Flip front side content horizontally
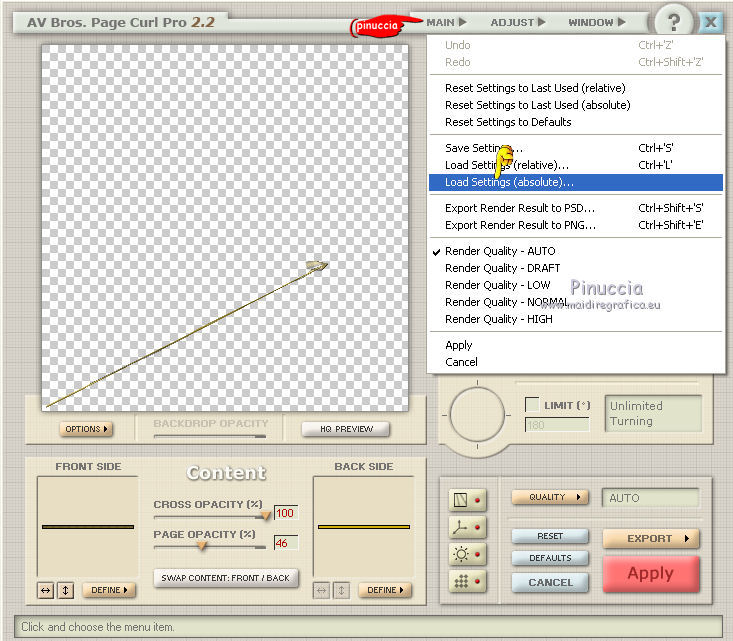This screenshot has height=641, width=733. [45, 591]
